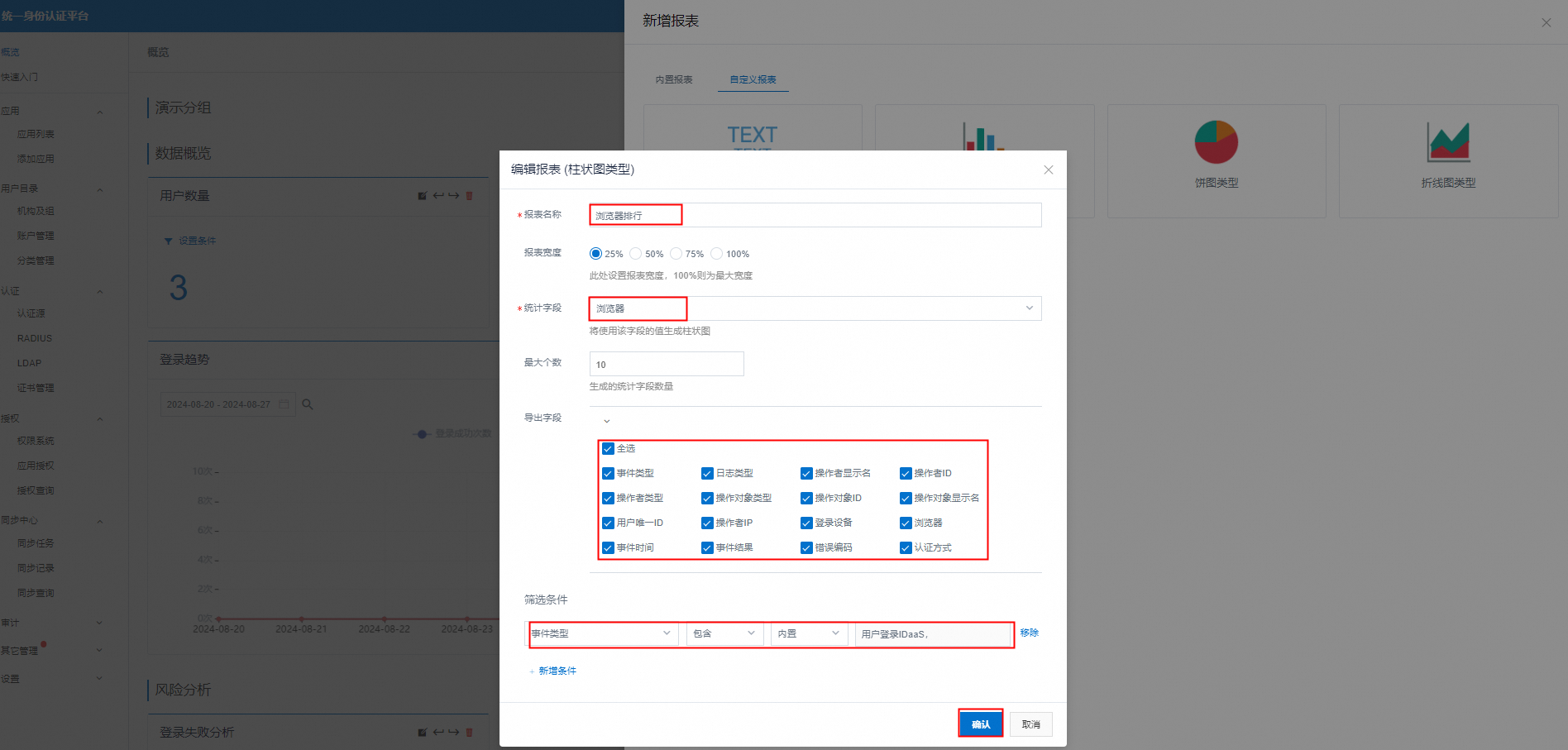Uncheck the 事件结果 checkbox

coord(707,548)
